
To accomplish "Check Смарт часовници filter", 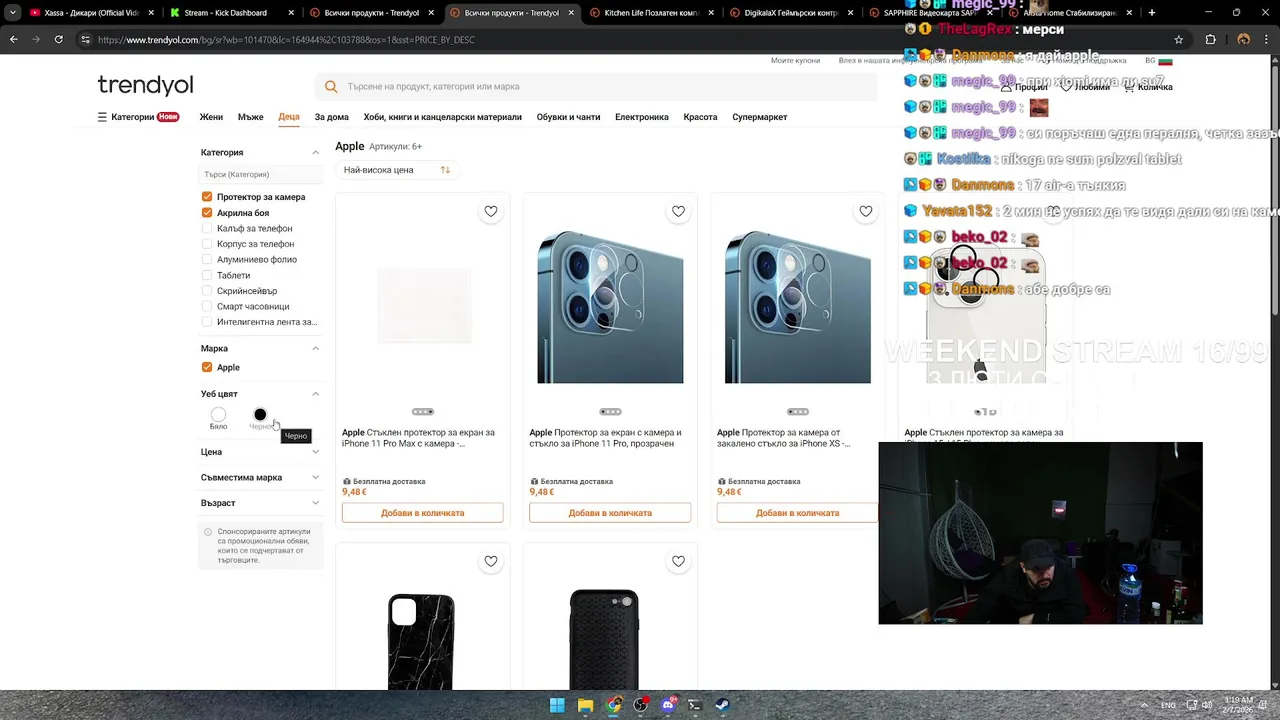I will pyautogui.click(x=207, y=306).
